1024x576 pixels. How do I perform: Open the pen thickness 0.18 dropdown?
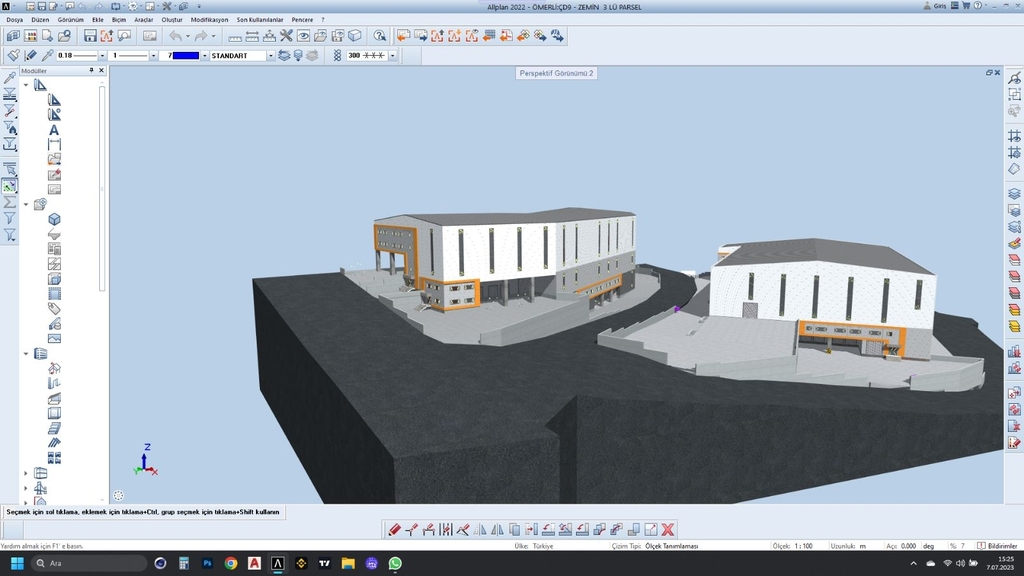103,56
